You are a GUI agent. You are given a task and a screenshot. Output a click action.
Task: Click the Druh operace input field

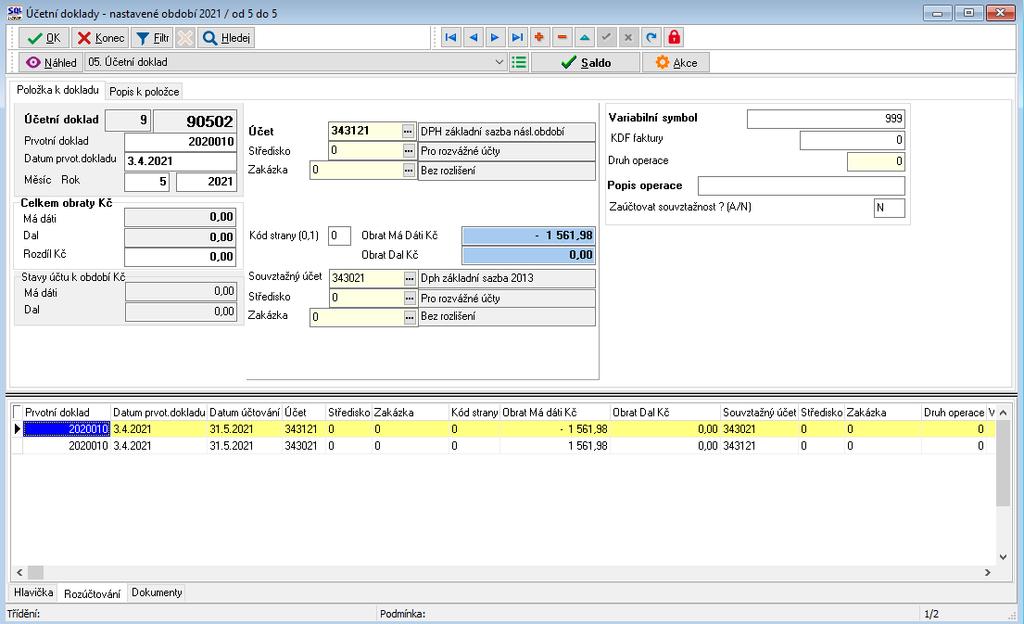pyautogui.click(x=876, y=161)
